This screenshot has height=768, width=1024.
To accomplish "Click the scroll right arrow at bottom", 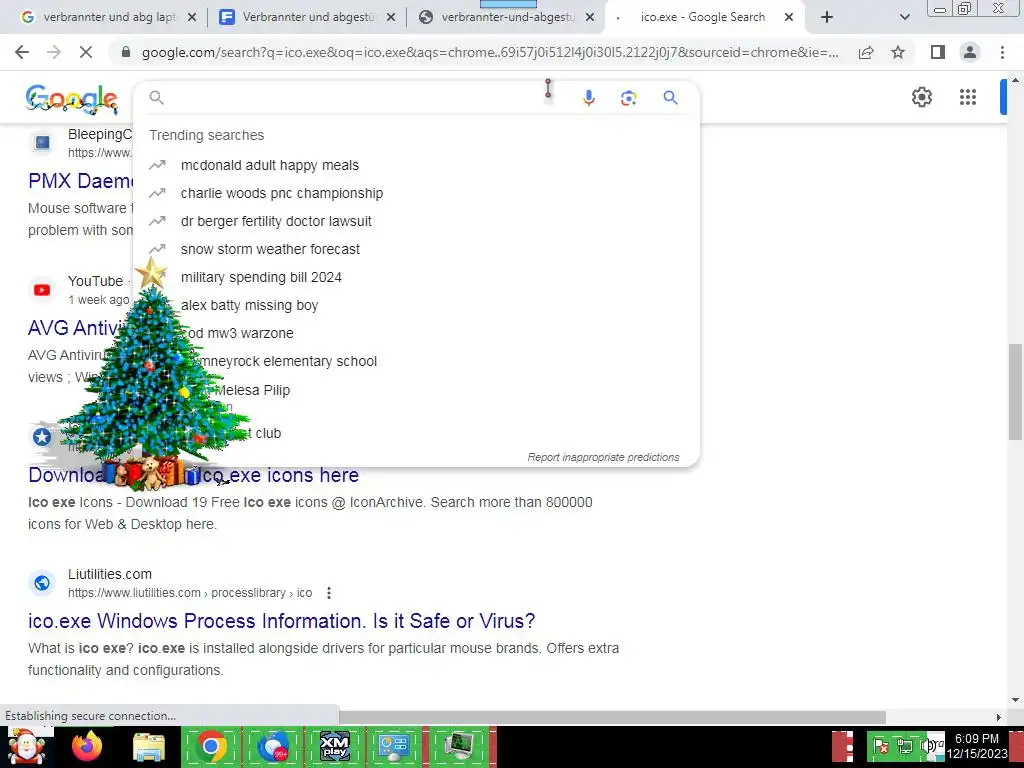I will 999,717.
